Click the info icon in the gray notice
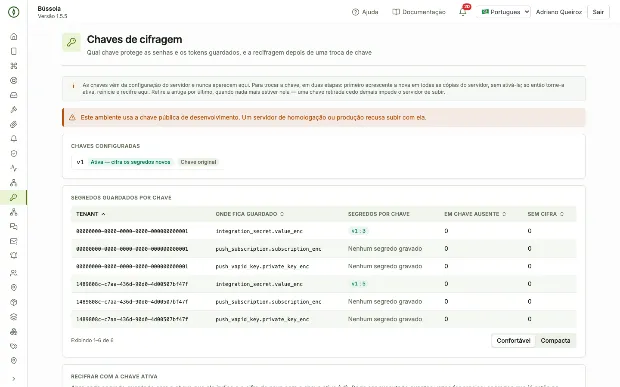The image size is (620, 387). click(73, 85)
